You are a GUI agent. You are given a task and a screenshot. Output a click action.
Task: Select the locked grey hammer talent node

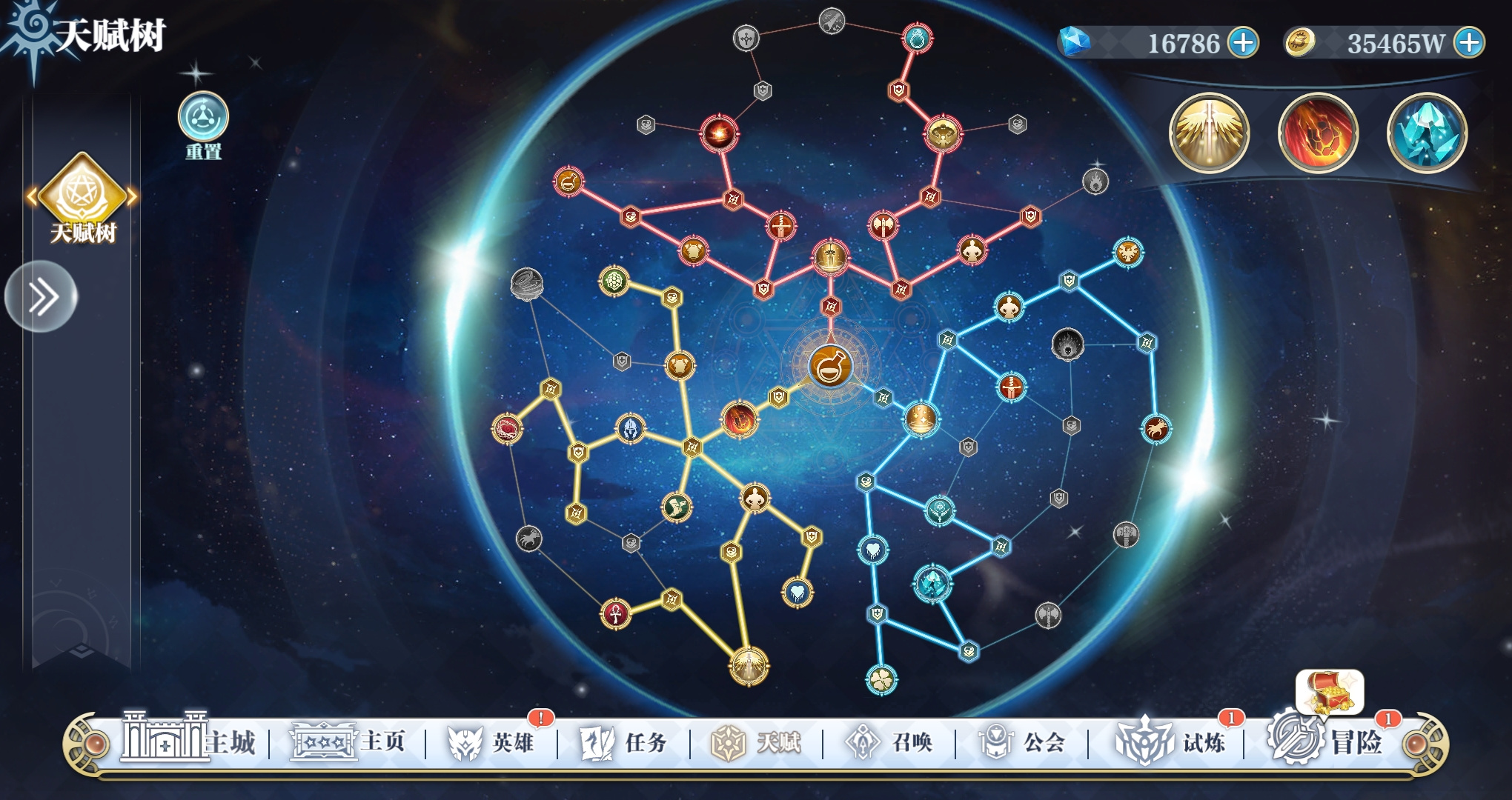point(1126,534)
